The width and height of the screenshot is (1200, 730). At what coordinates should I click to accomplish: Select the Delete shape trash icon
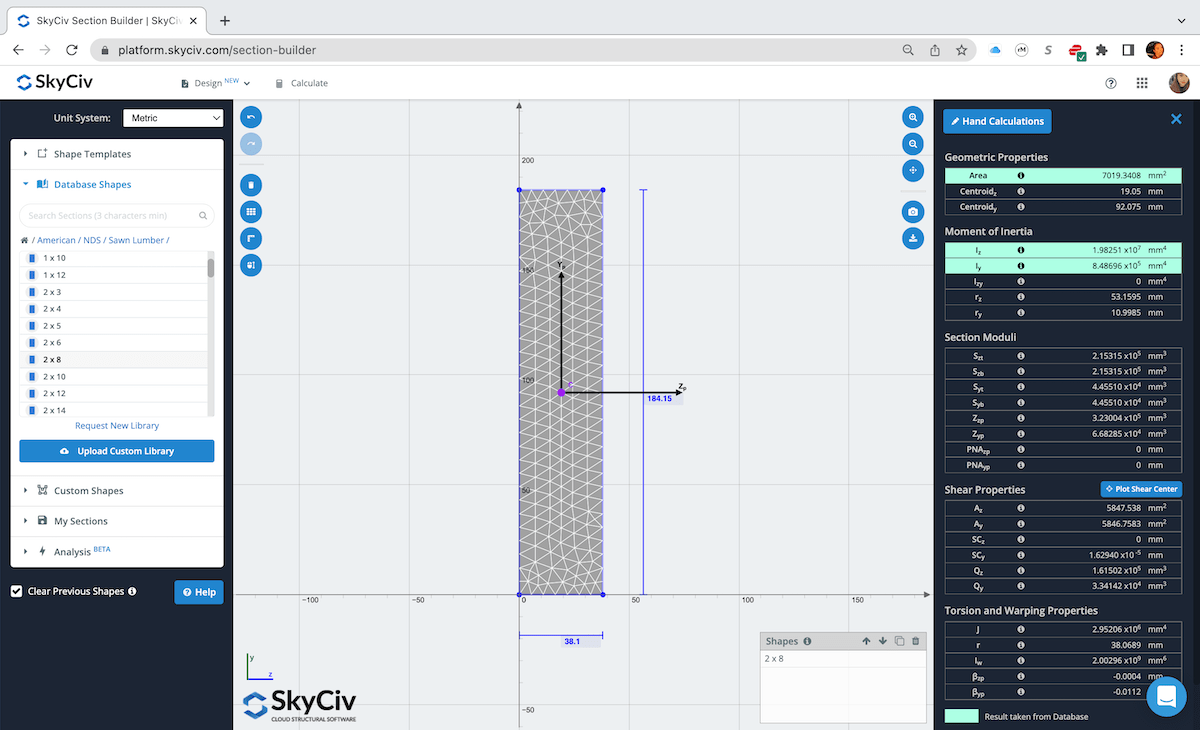(251, 184)
